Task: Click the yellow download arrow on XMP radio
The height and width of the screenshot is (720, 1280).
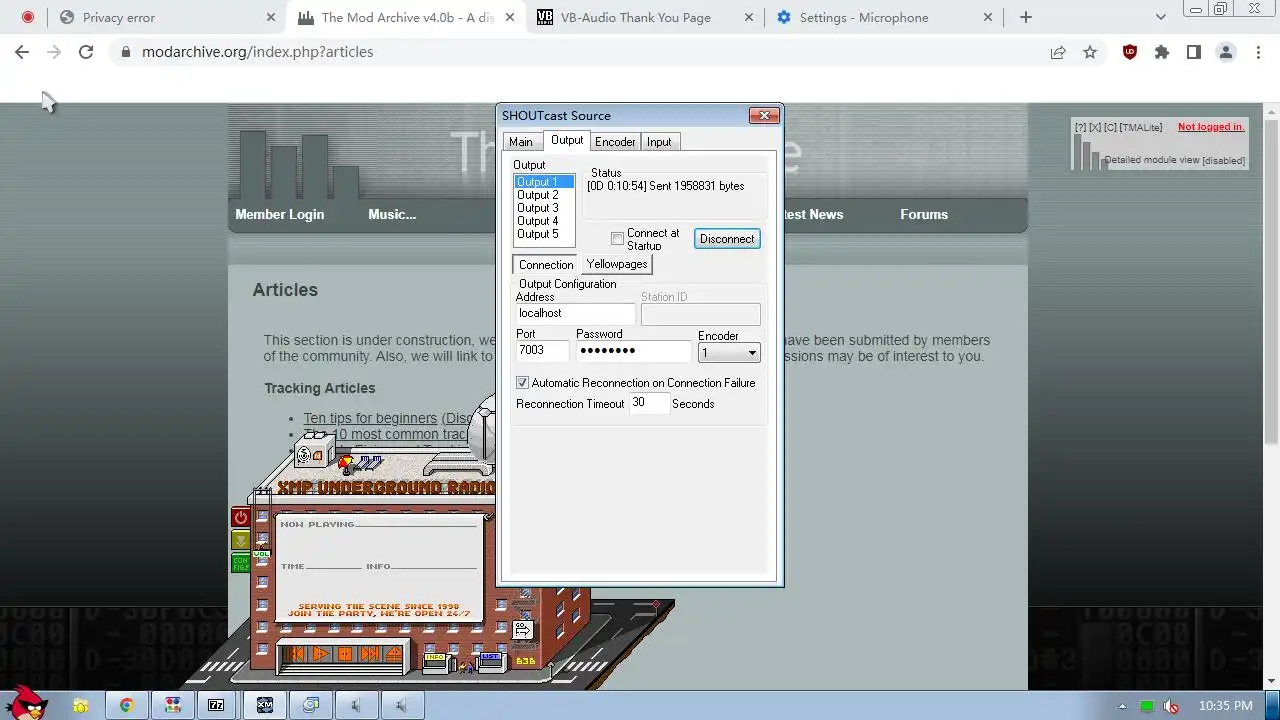Action: coord(240,540)
